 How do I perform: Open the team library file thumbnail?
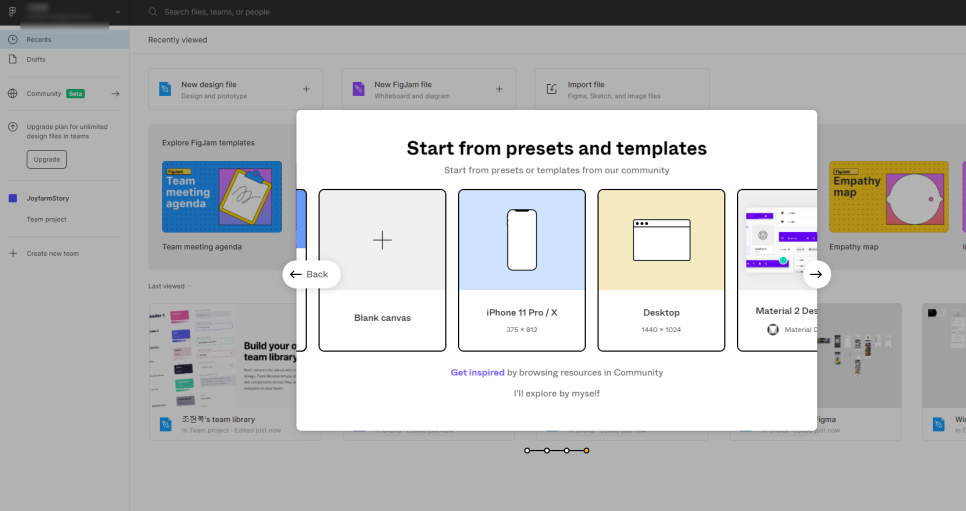(223, 356)
